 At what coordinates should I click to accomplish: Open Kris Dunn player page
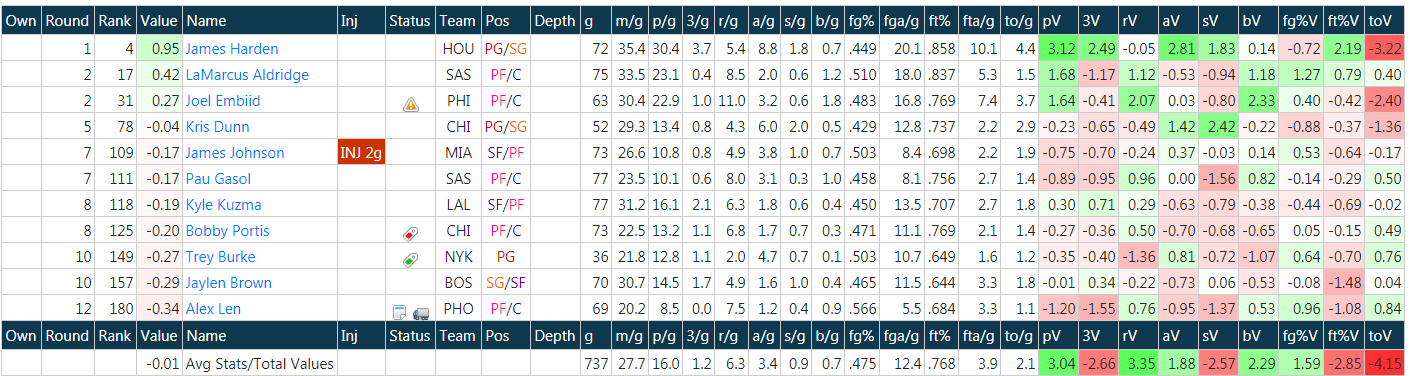point(218,127)
